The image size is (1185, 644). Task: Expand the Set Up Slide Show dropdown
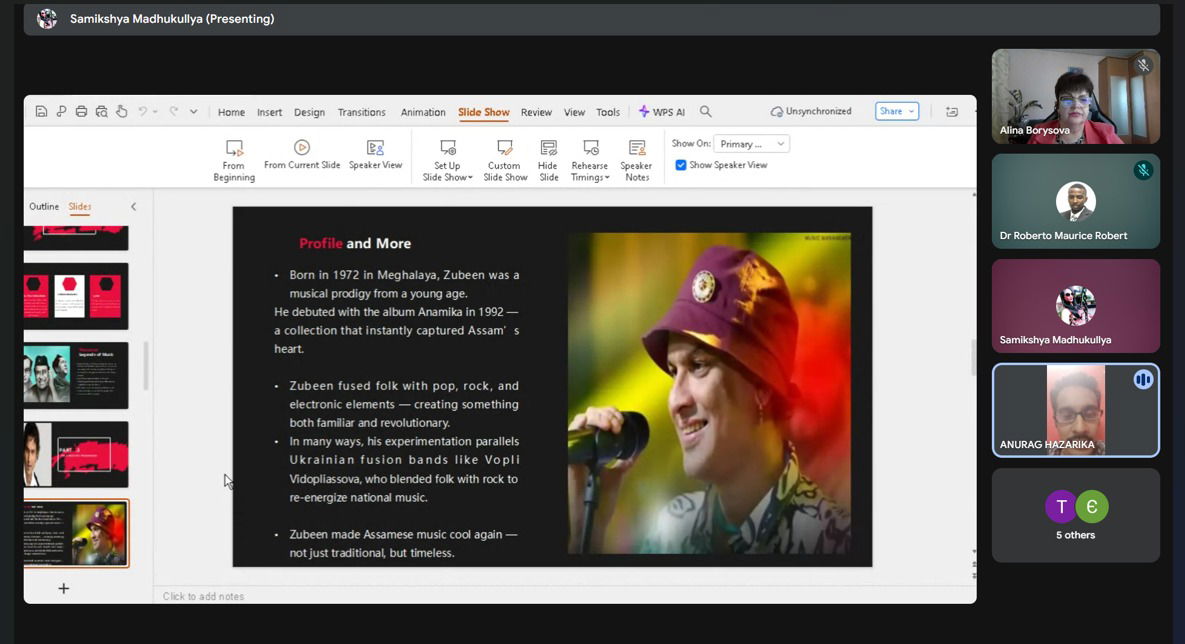click(469, 178)
